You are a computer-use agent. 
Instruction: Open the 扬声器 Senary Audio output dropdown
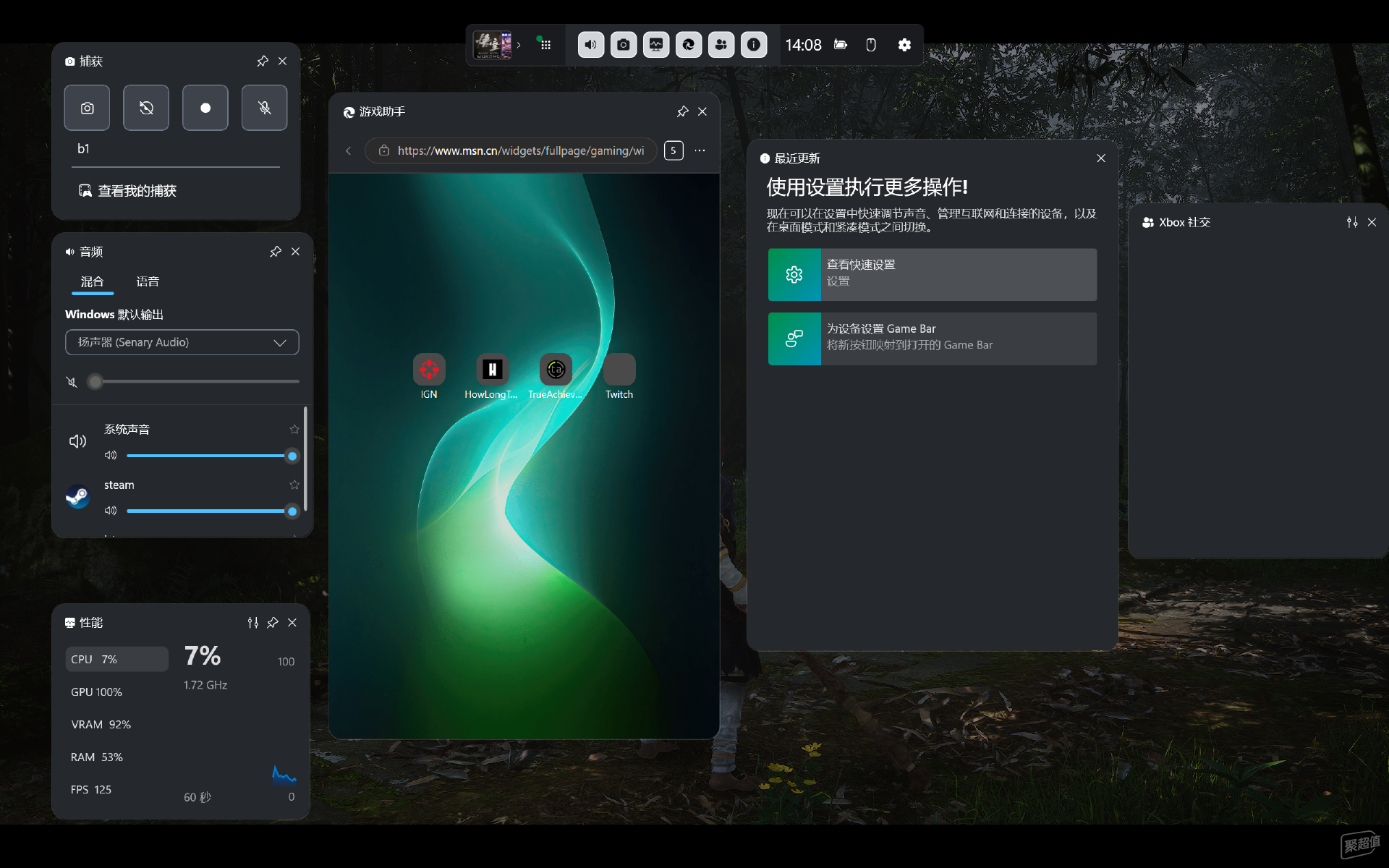tap(182, 342)
